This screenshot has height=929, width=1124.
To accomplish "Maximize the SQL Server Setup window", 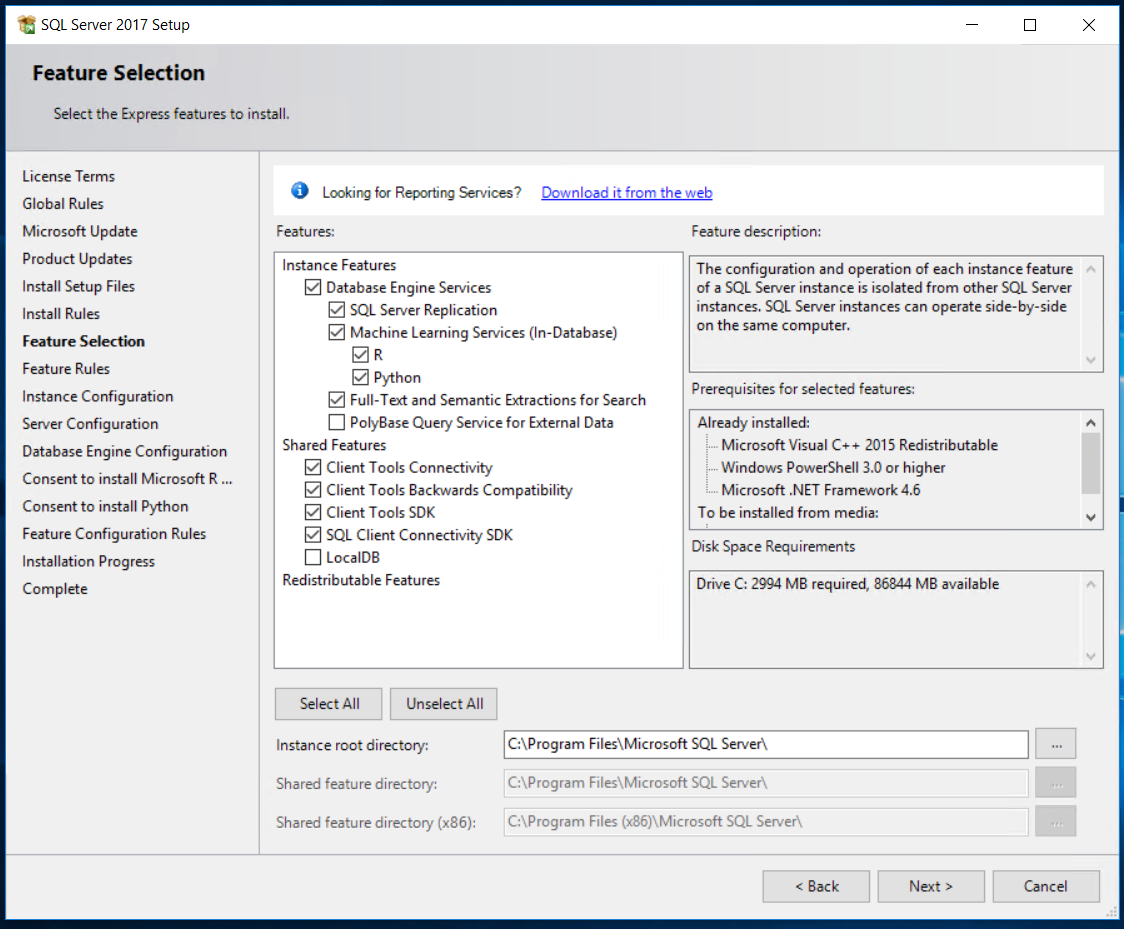I will pyautogui.click(x=1030, y=25).
